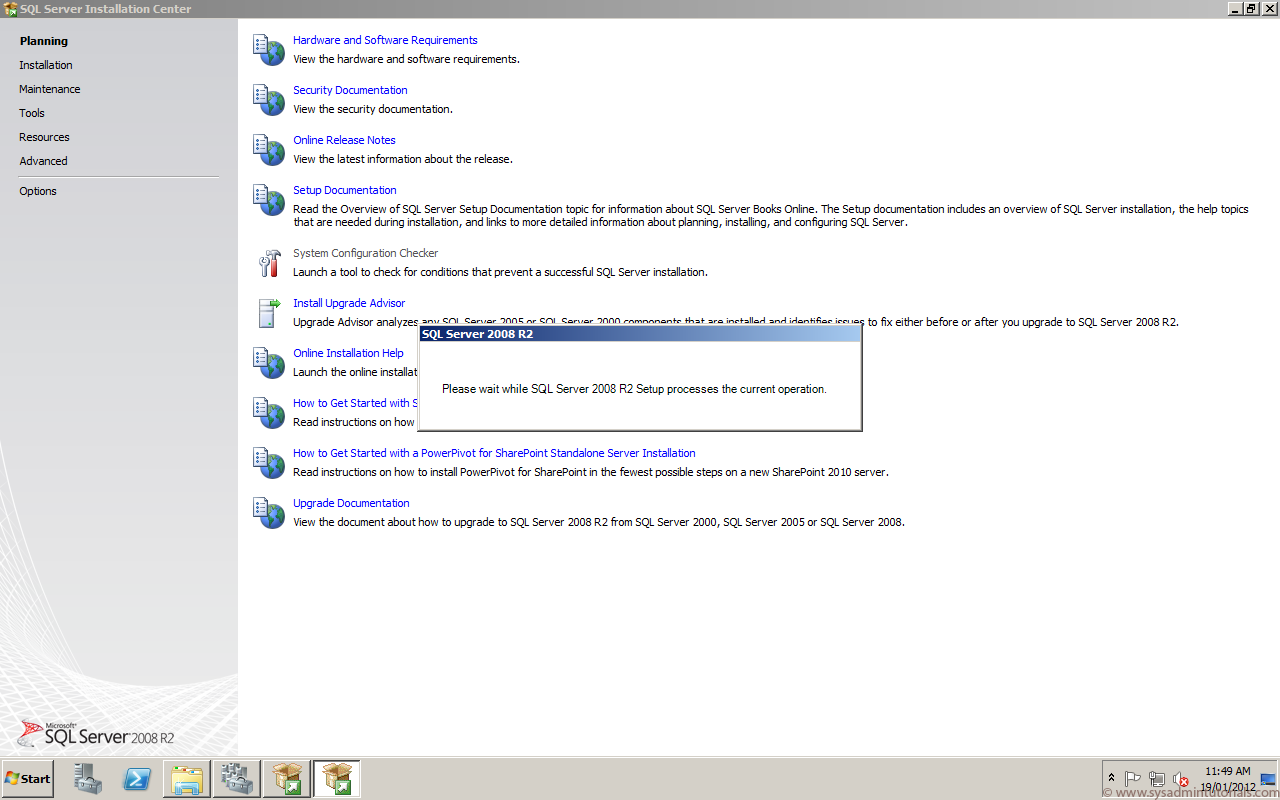
Task: Show hidden system tray icons
Action: click(x=1111, y=779)
